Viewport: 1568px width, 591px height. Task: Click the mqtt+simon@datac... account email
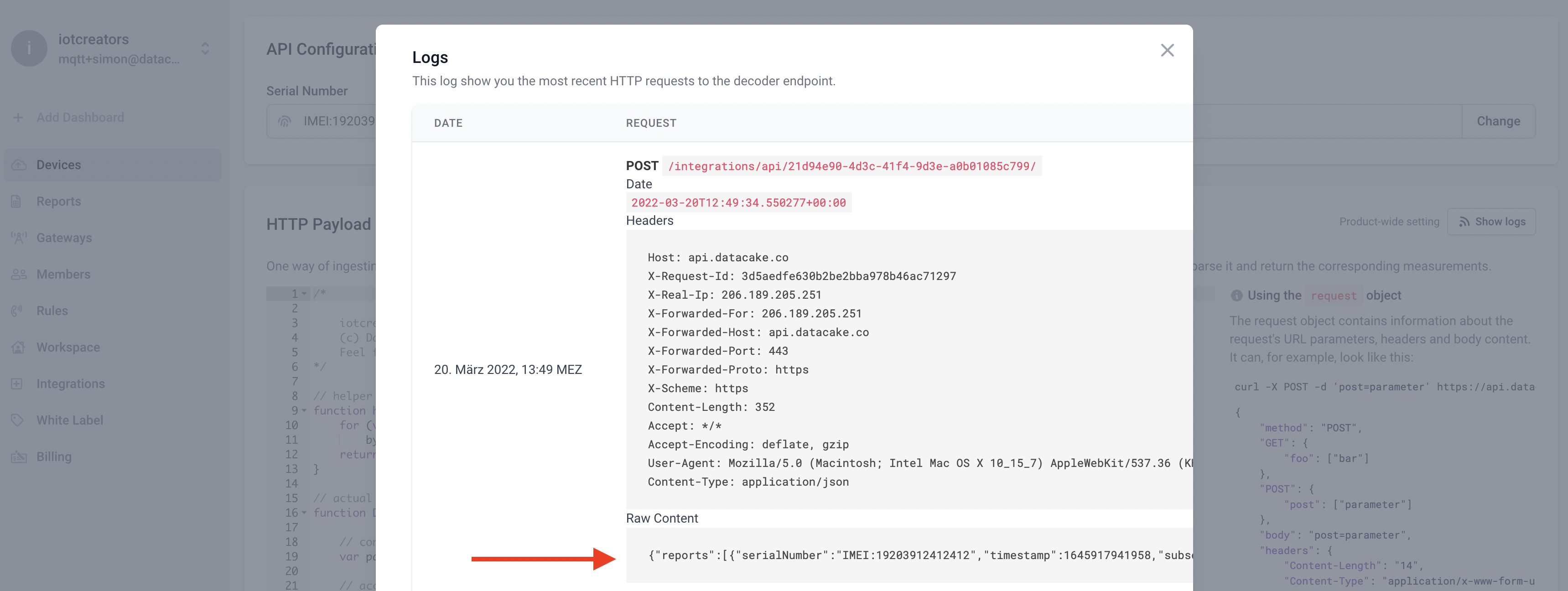coord(119,59)
